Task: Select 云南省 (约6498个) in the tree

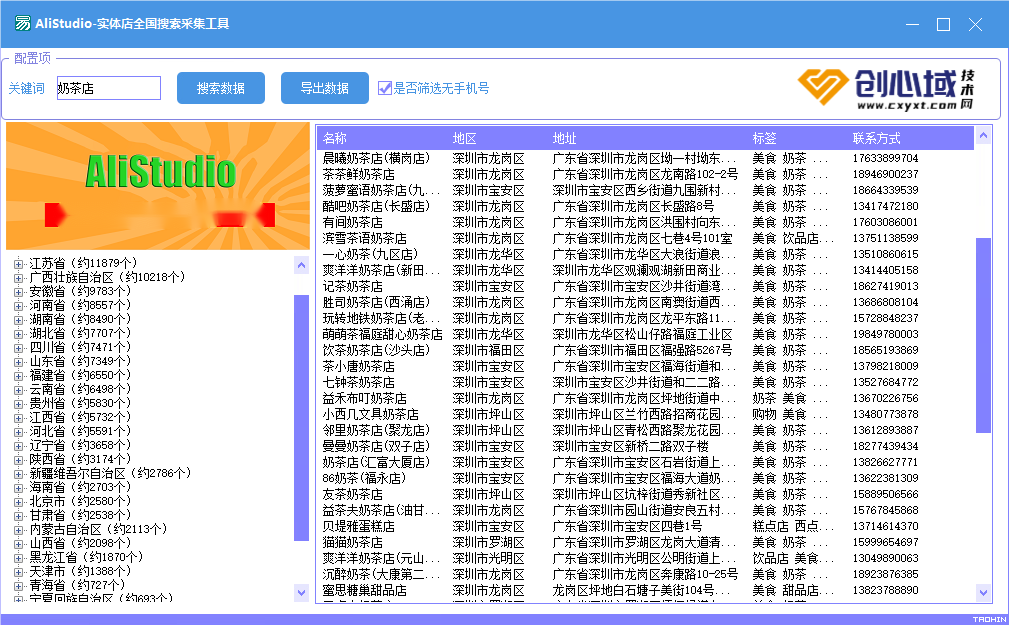Action: click(x=80, y=389)
